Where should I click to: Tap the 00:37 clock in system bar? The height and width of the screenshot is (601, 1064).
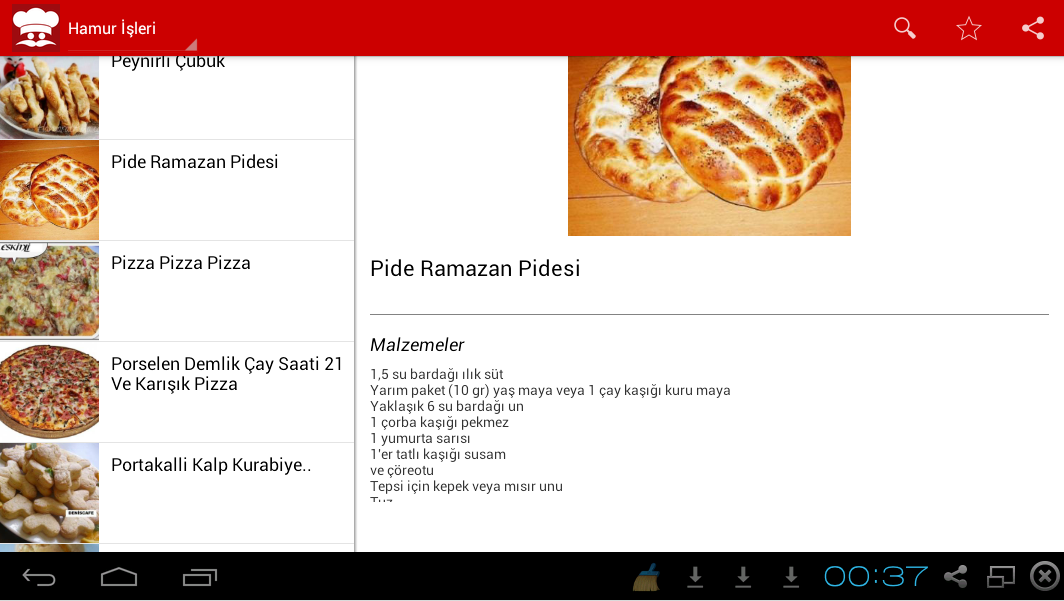875,577
